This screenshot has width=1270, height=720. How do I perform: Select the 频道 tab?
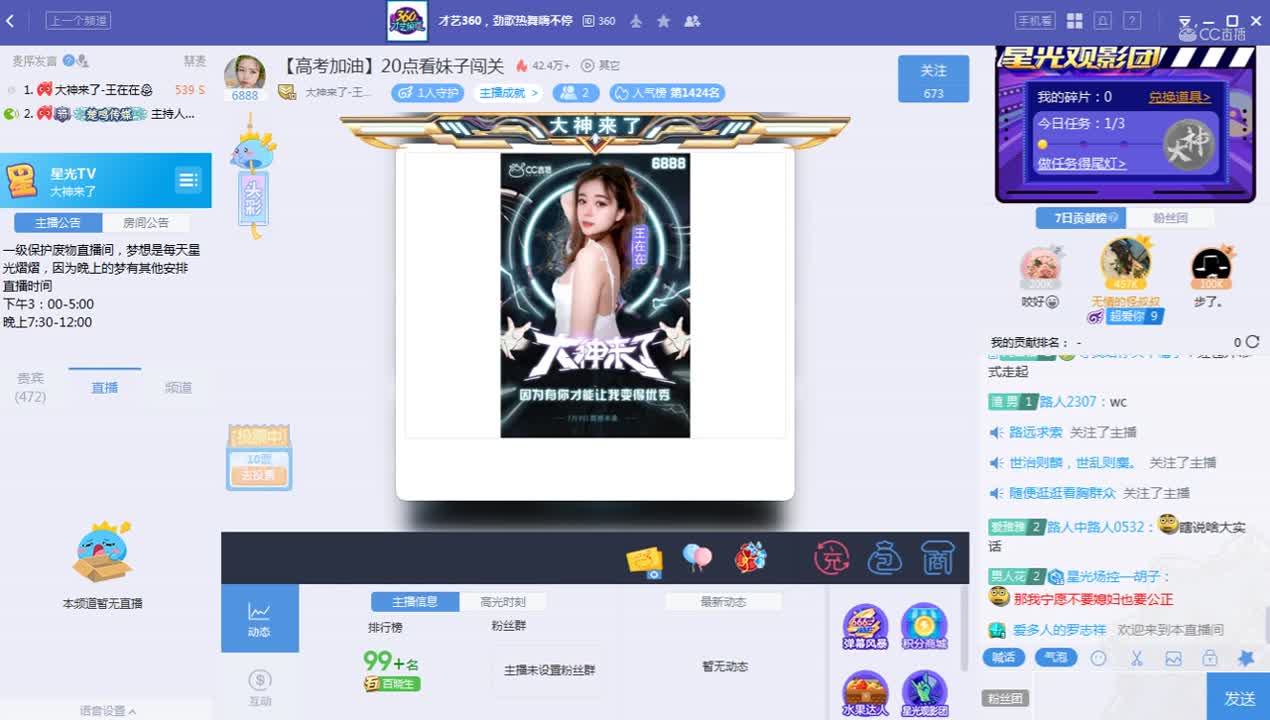click(178, 387)
